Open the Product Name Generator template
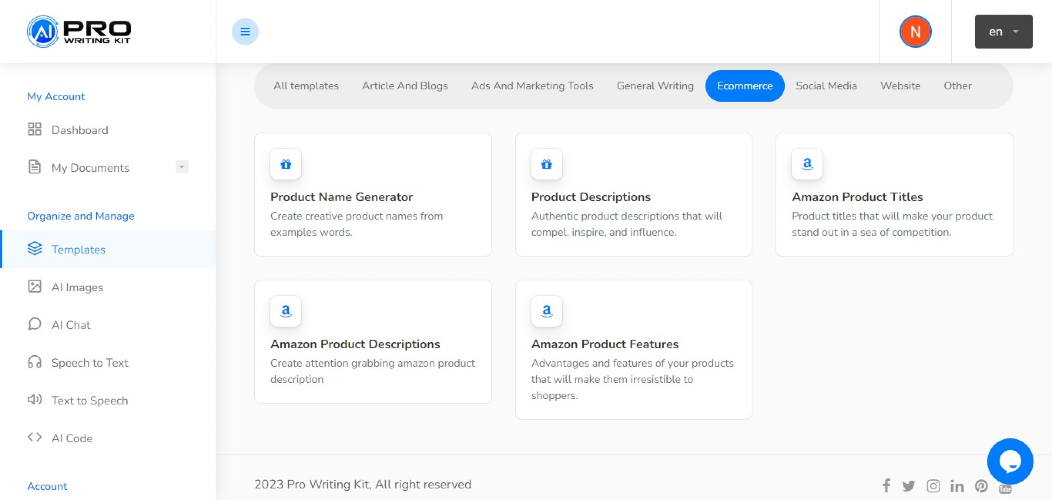The height and width of the screenshot is (500, 1052). 373,195
